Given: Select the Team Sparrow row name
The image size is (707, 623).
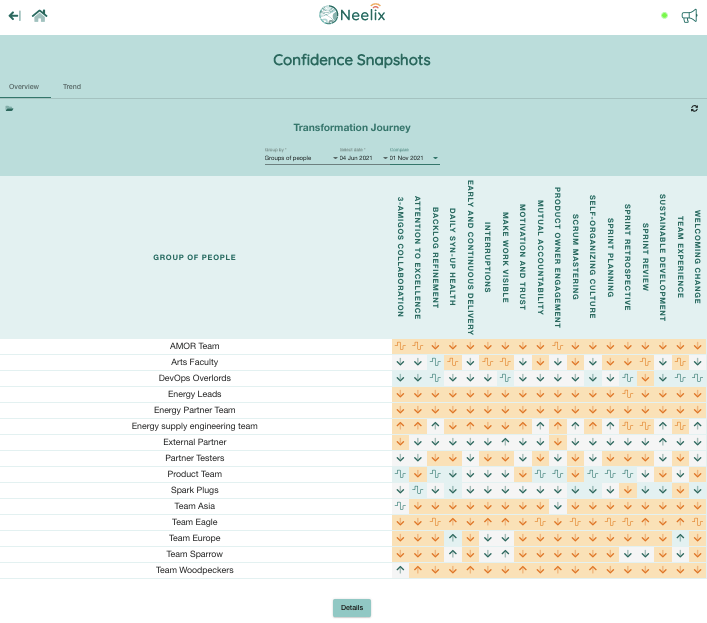Looking at the screenshot, I should (194, 554).
